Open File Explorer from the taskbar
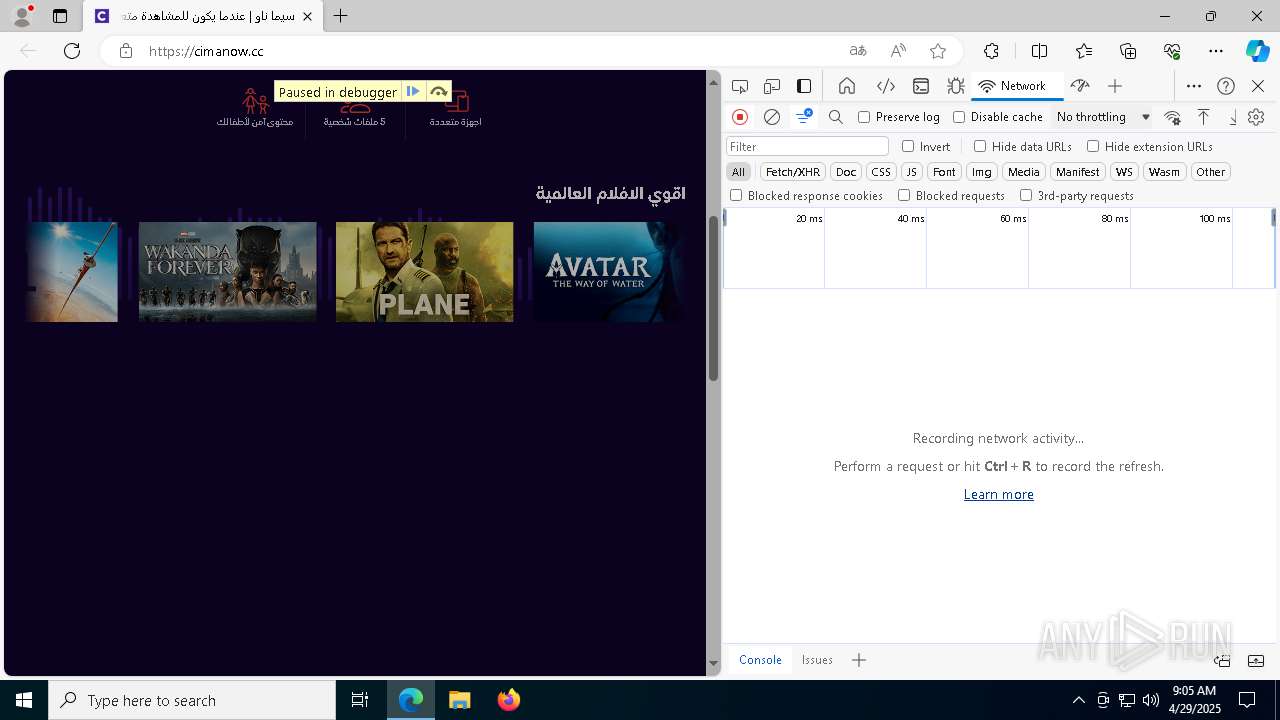 pyautogui.click(x=459, y=700)
